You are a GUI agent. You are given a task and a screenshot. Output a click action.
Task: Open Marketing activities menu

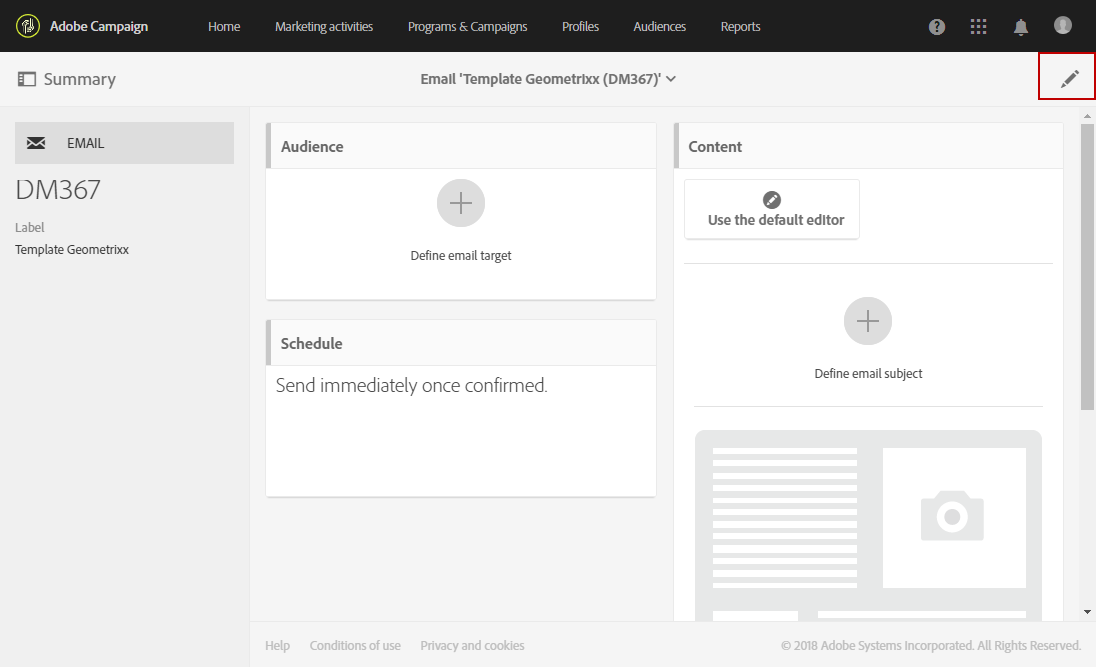(x=324, y=27)
